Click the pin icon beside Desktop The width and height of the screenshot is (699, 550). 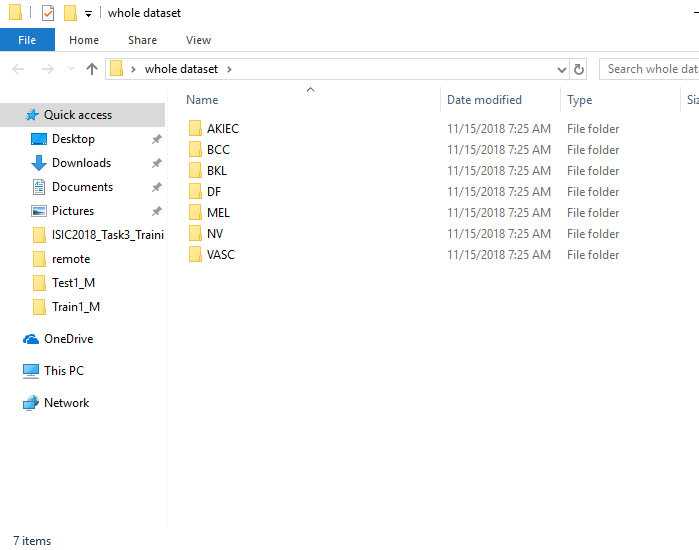156,139
